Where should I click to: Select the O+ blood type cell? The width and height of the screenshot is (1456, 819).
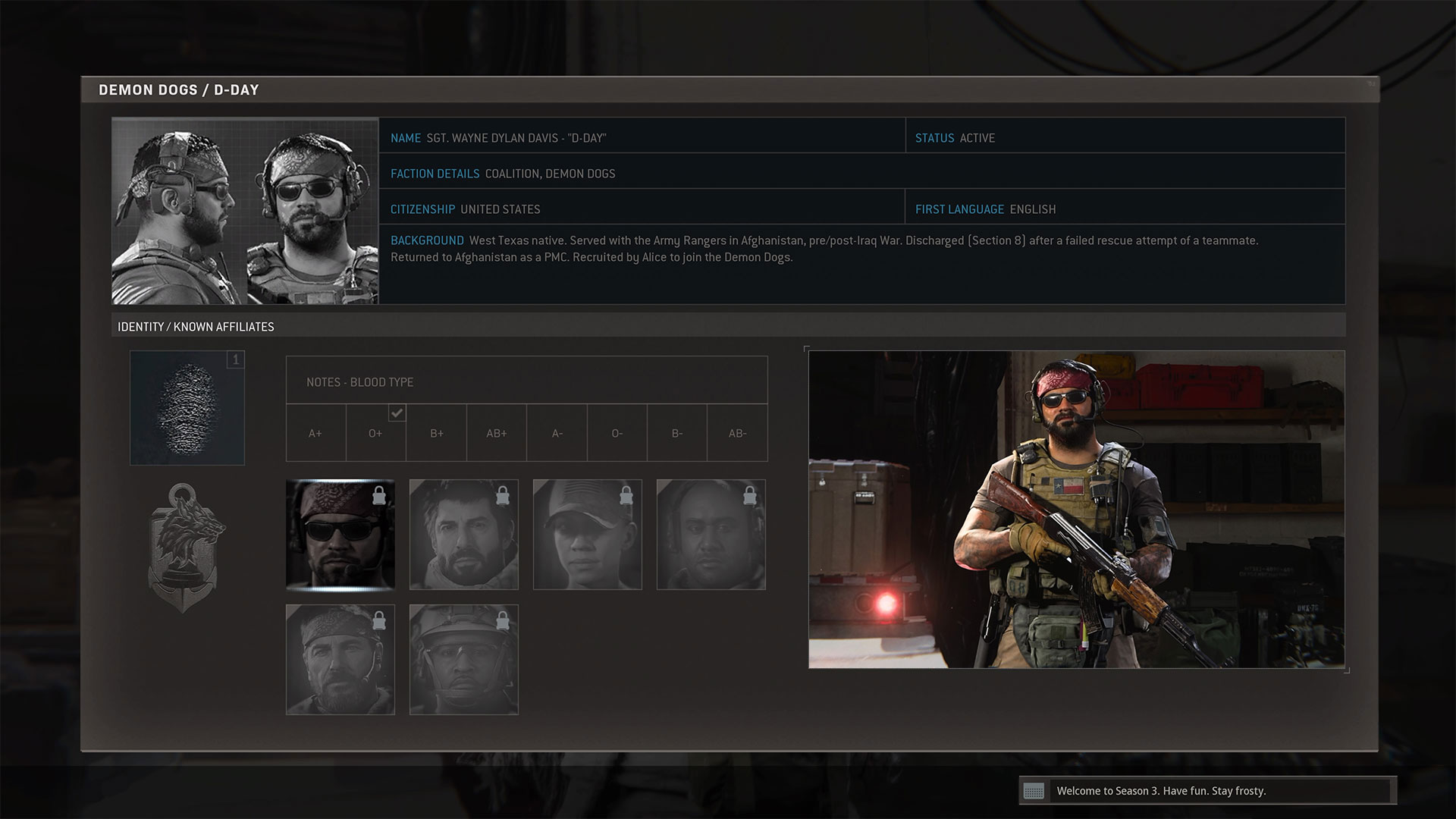pyautogui.click(x=376, y=433)
